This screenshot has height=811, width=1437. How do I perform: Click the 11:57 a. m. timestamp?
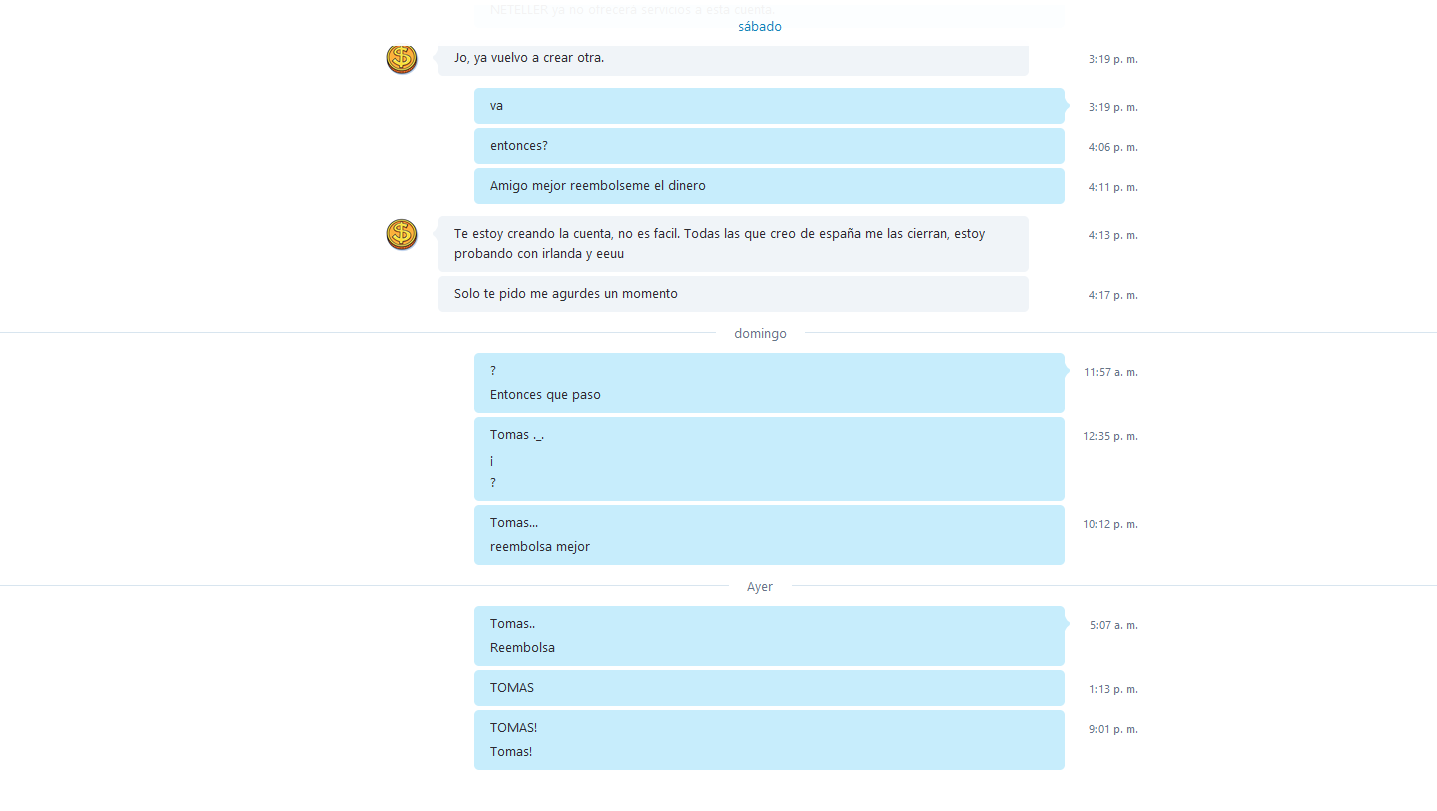click(x=1111, y=373)
